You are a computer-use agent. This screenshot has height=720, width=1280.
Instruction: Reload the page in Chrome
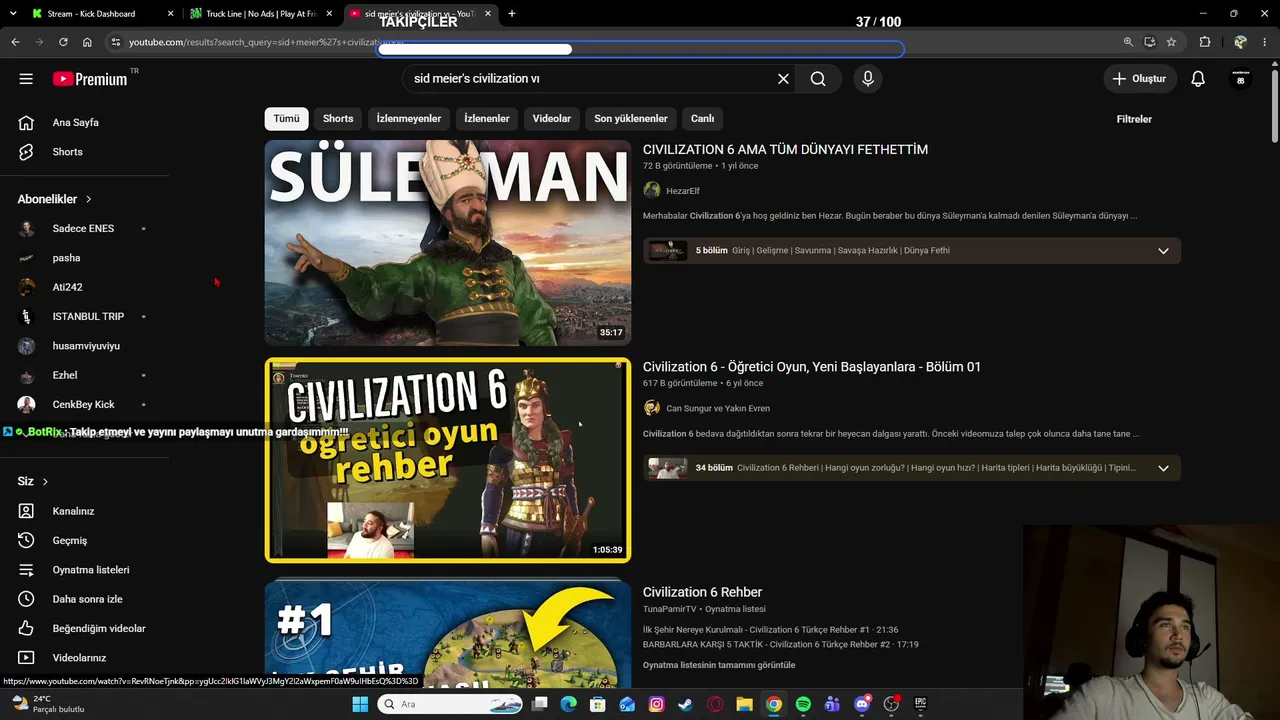63,42
